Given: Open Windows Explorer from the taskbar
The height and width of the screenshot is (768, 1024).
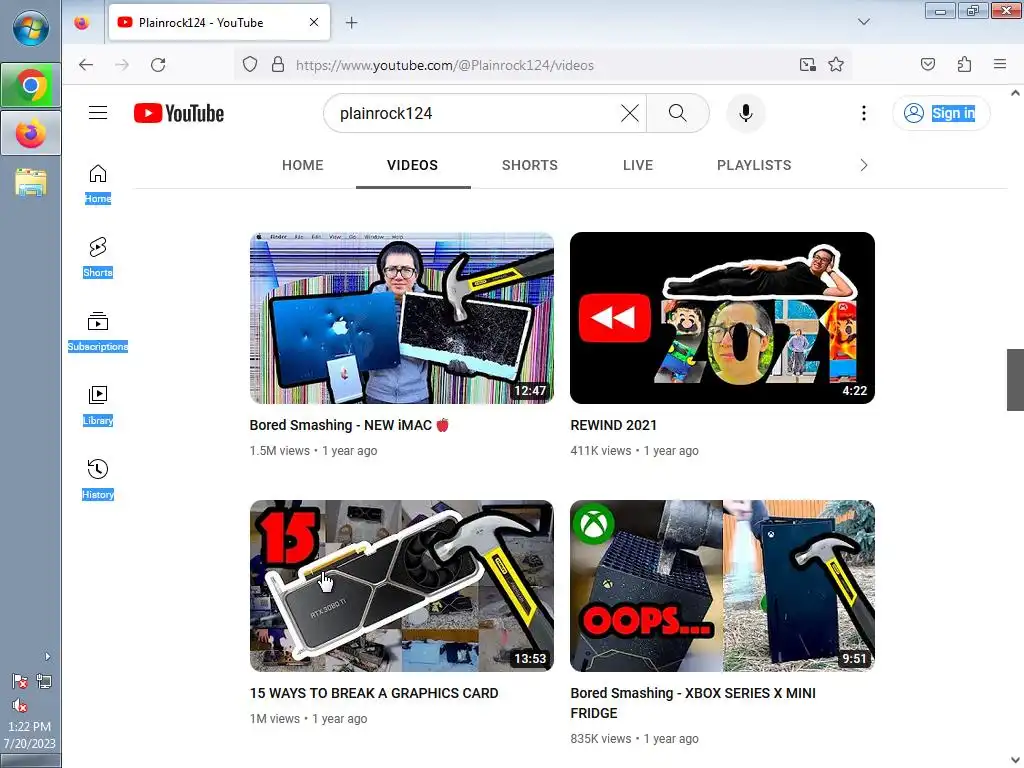Looking at the screenshot, I should 31,182.
